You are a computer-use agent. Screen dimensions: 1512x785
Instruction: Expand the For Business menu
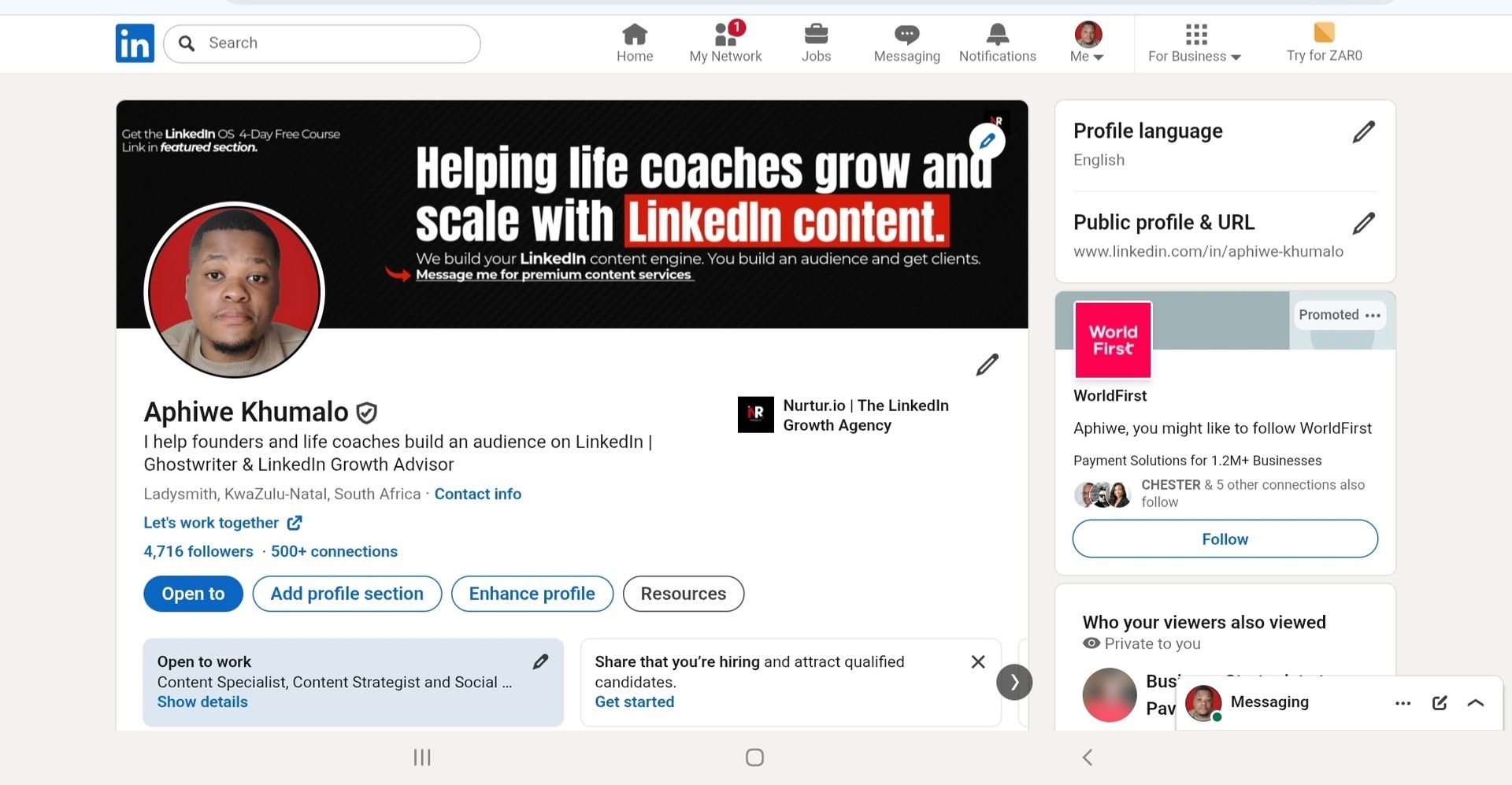(x=1195, y=43)
